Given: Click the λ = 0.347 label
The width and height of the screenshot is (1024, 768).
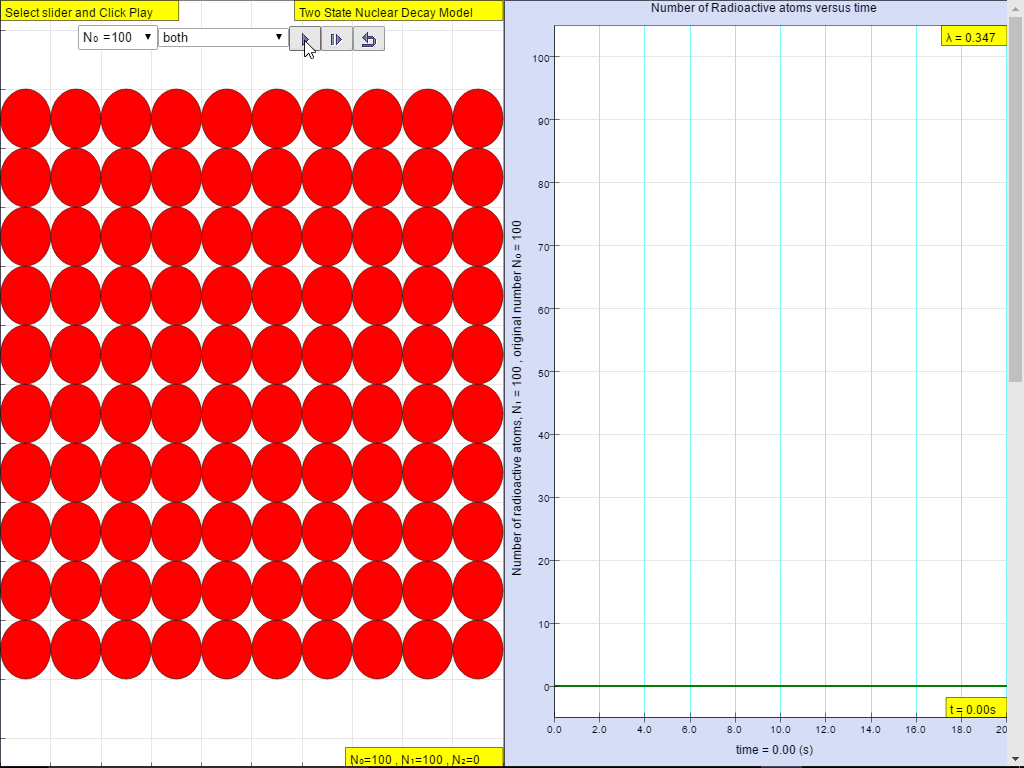Looking at the screenshot, I should (975, 31).
